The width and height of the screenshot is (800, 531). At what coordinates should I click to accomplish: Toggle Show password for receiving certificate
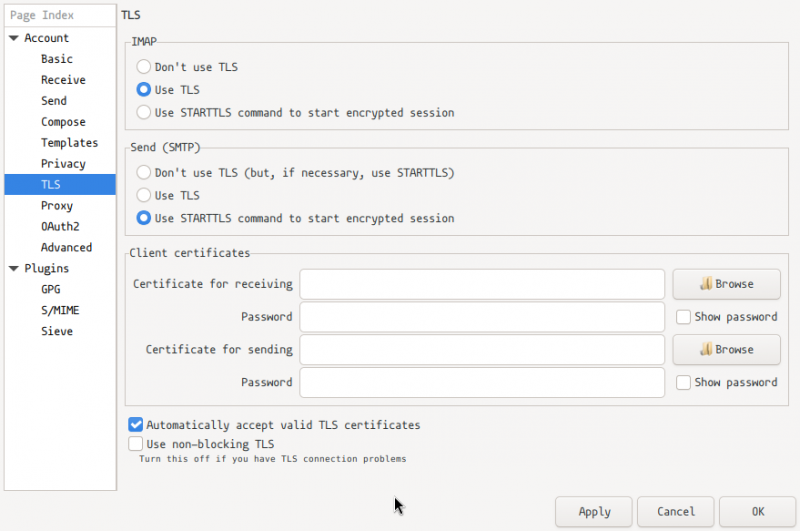coord(683,317)
